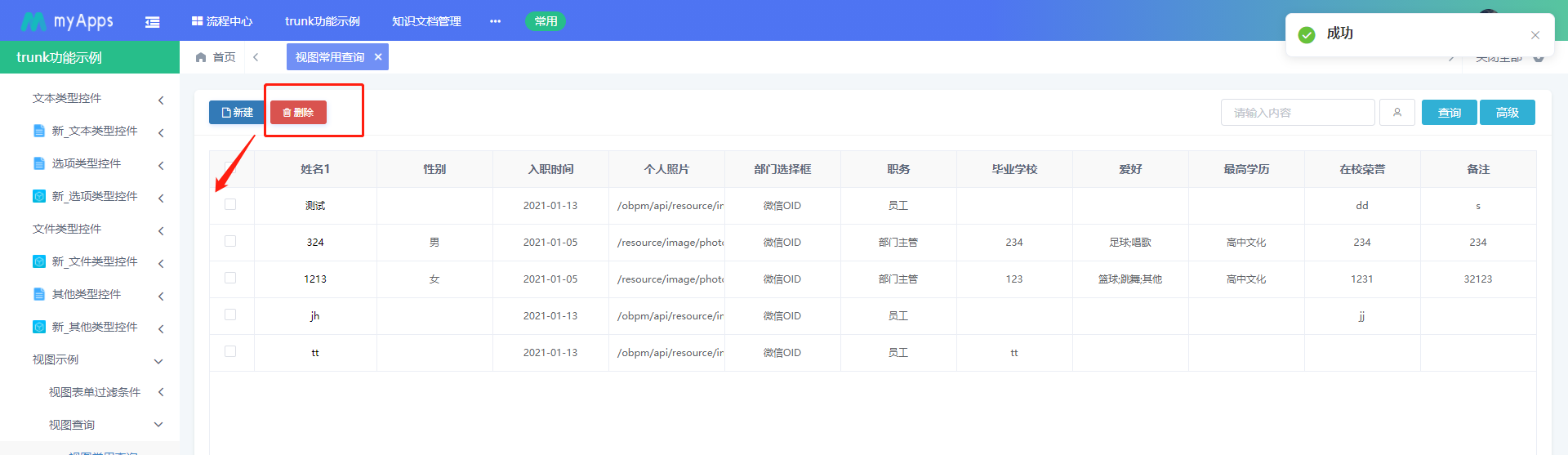Image resolution: width=1568 pixels, height=455 pixels.
Task: Click document icon beside 选项类型控件
Action: click(x=38, y=163)
